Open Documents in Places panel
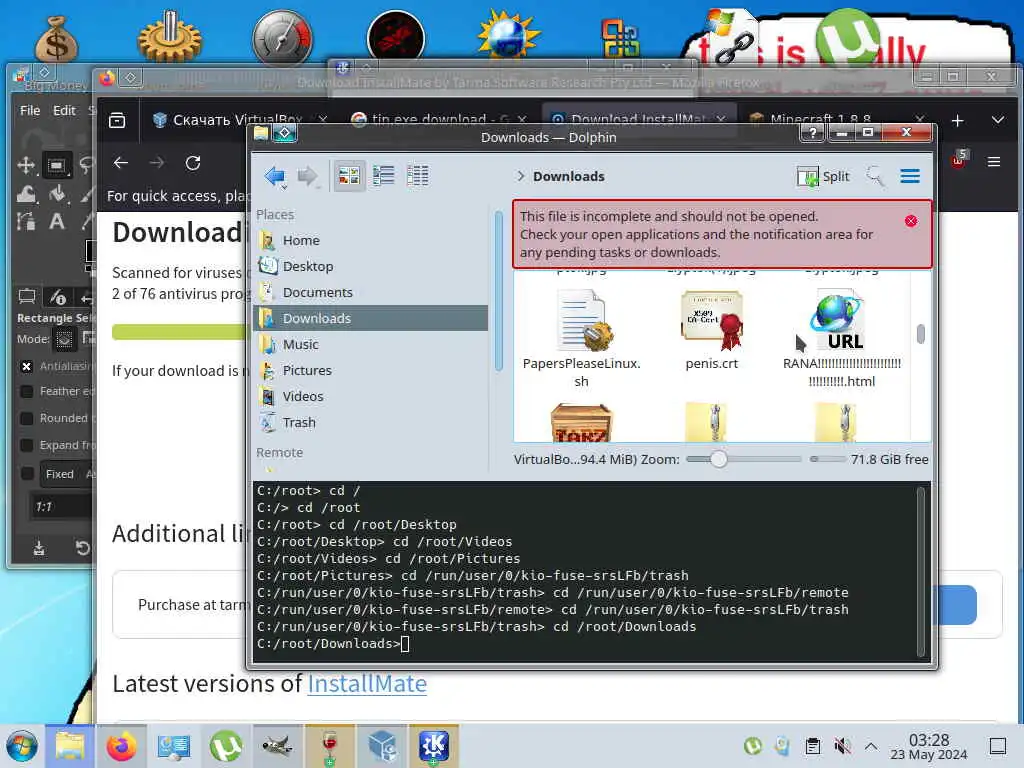 370,293
